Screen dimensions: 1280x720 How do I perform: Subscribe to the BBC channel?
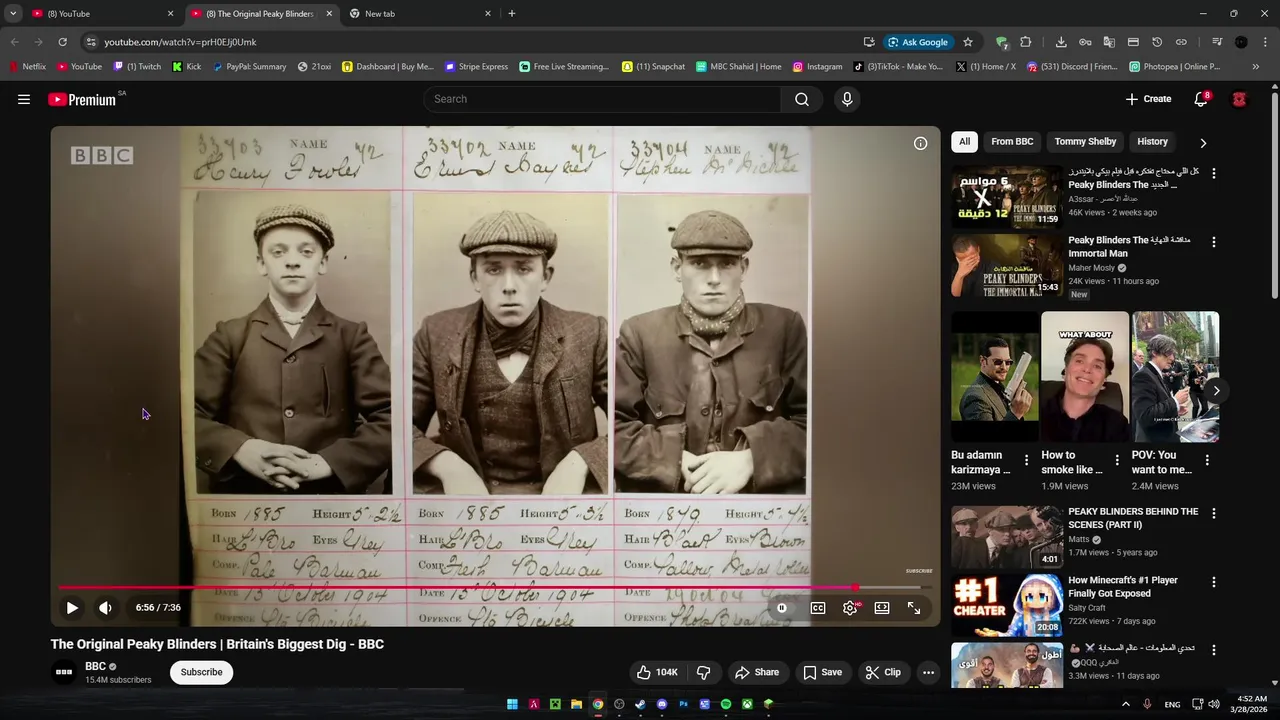201,672
